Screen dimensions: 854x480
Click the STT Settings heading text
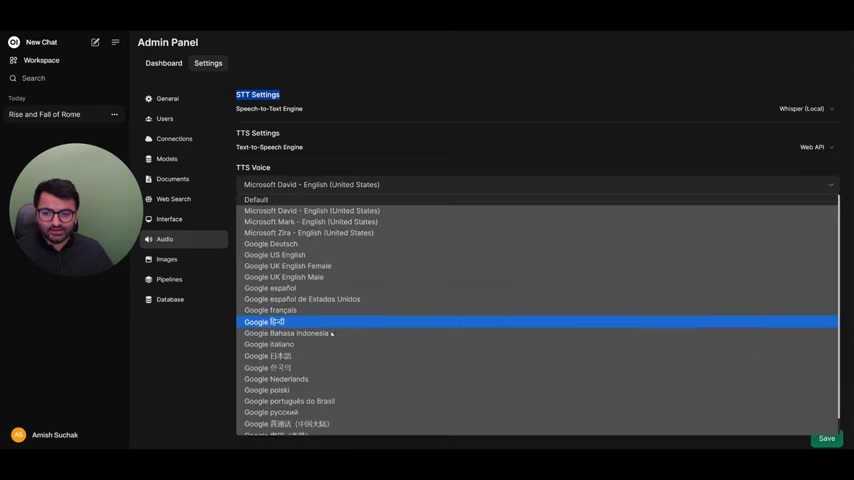pyautogui.click(x=258, y=95)
